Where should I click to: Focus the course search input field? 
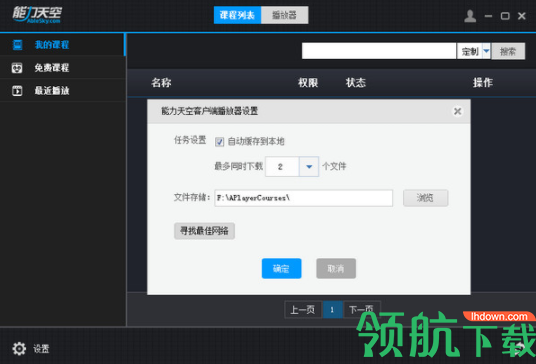[379, 51]
